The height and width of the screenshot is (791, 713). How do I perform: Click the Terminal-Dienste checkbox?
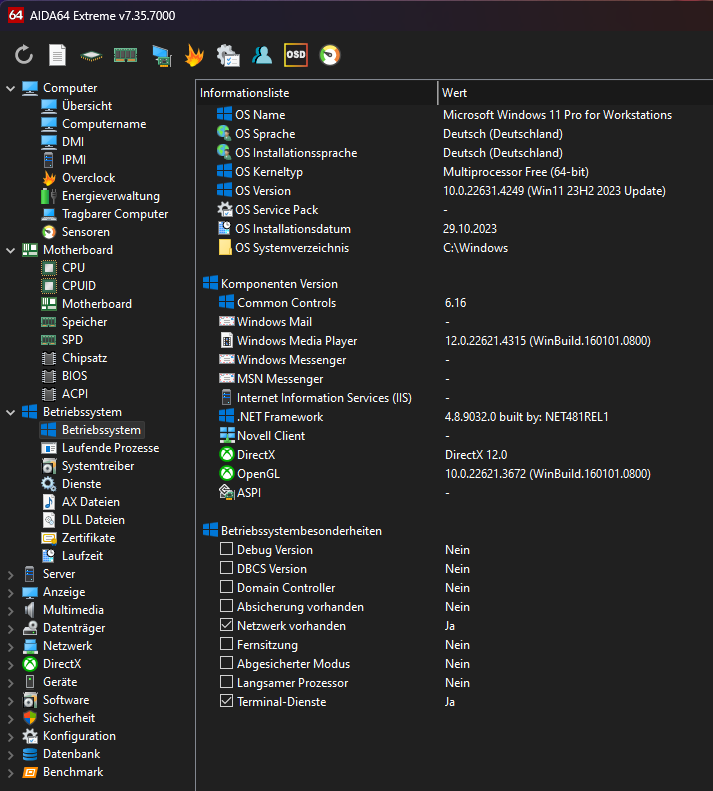tap(227, 701)
